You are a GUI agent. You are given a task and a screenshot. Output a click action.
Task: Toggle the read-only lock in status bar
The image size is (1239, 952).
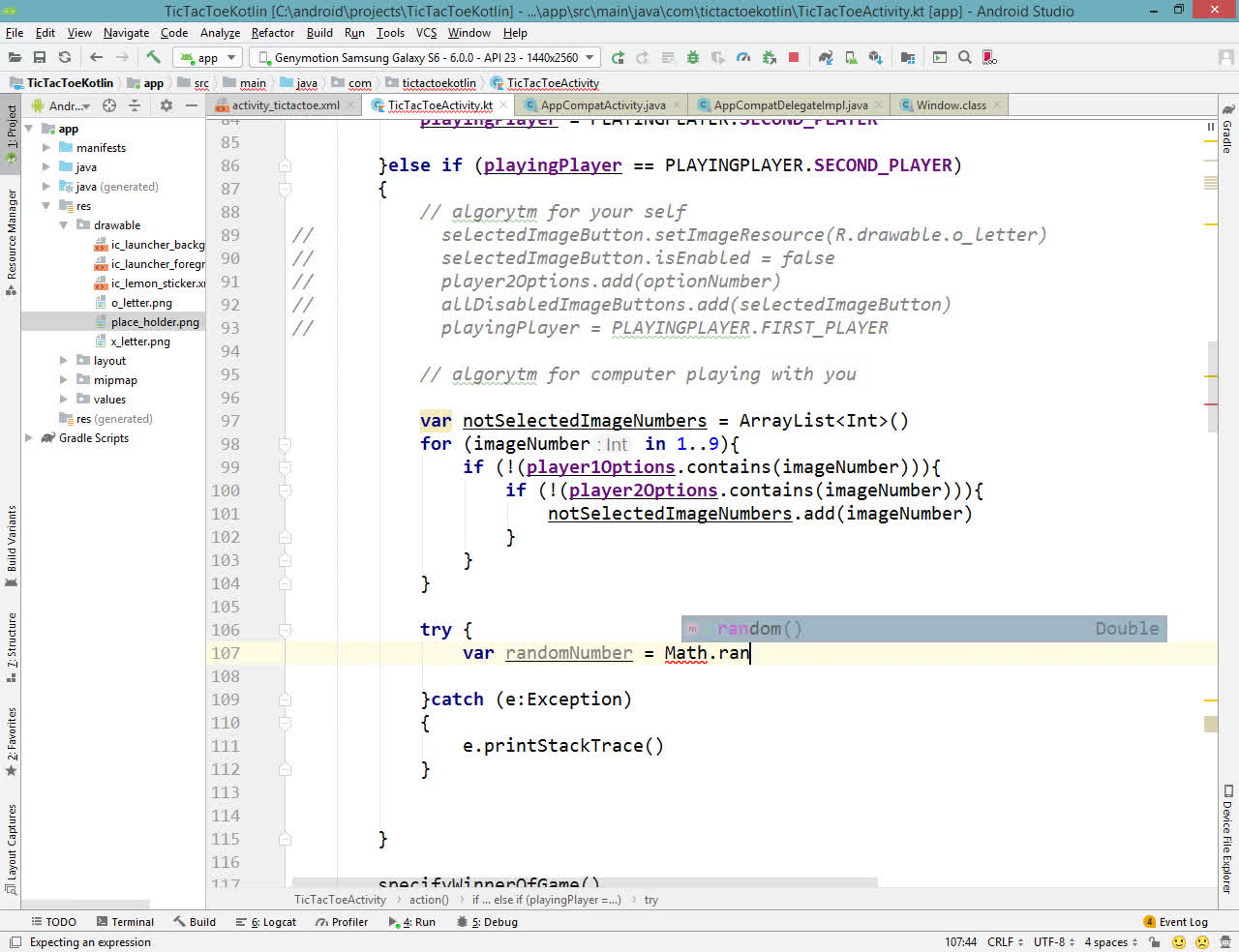click(x=1154, y=942)
